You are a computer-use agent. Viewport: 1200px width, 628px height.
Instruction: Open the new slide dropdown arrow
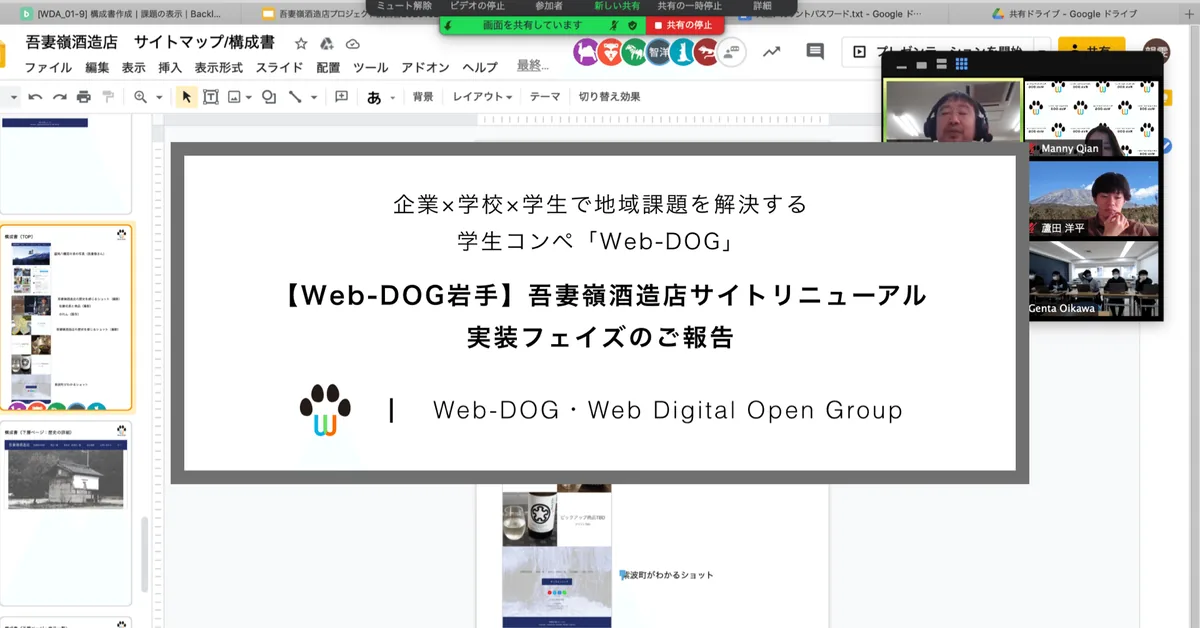[13, 97]
